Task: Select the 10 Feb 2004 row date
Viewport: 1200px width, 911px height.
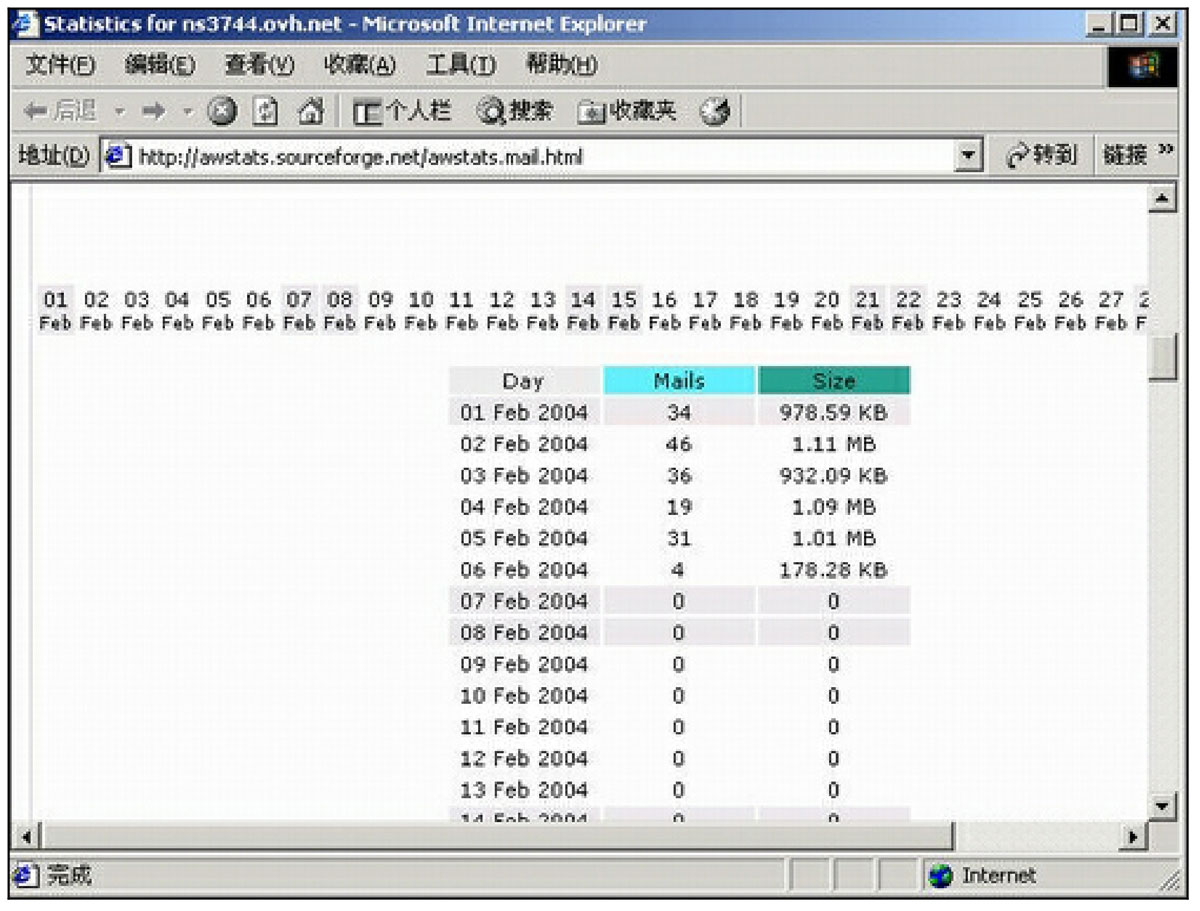Action: [x=524, y=696]
